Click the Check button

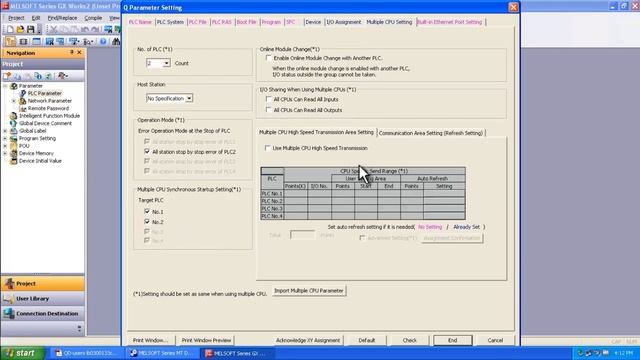click(409, 340)
